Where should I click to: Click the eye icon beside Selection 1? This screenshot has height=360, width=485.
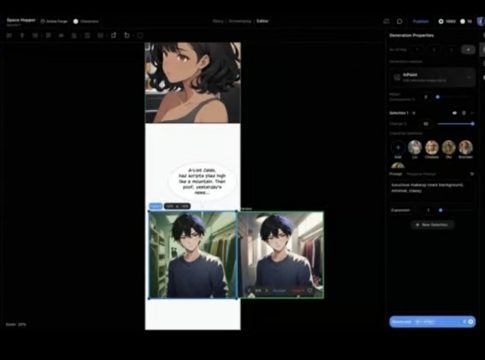[x=454, y=113]
